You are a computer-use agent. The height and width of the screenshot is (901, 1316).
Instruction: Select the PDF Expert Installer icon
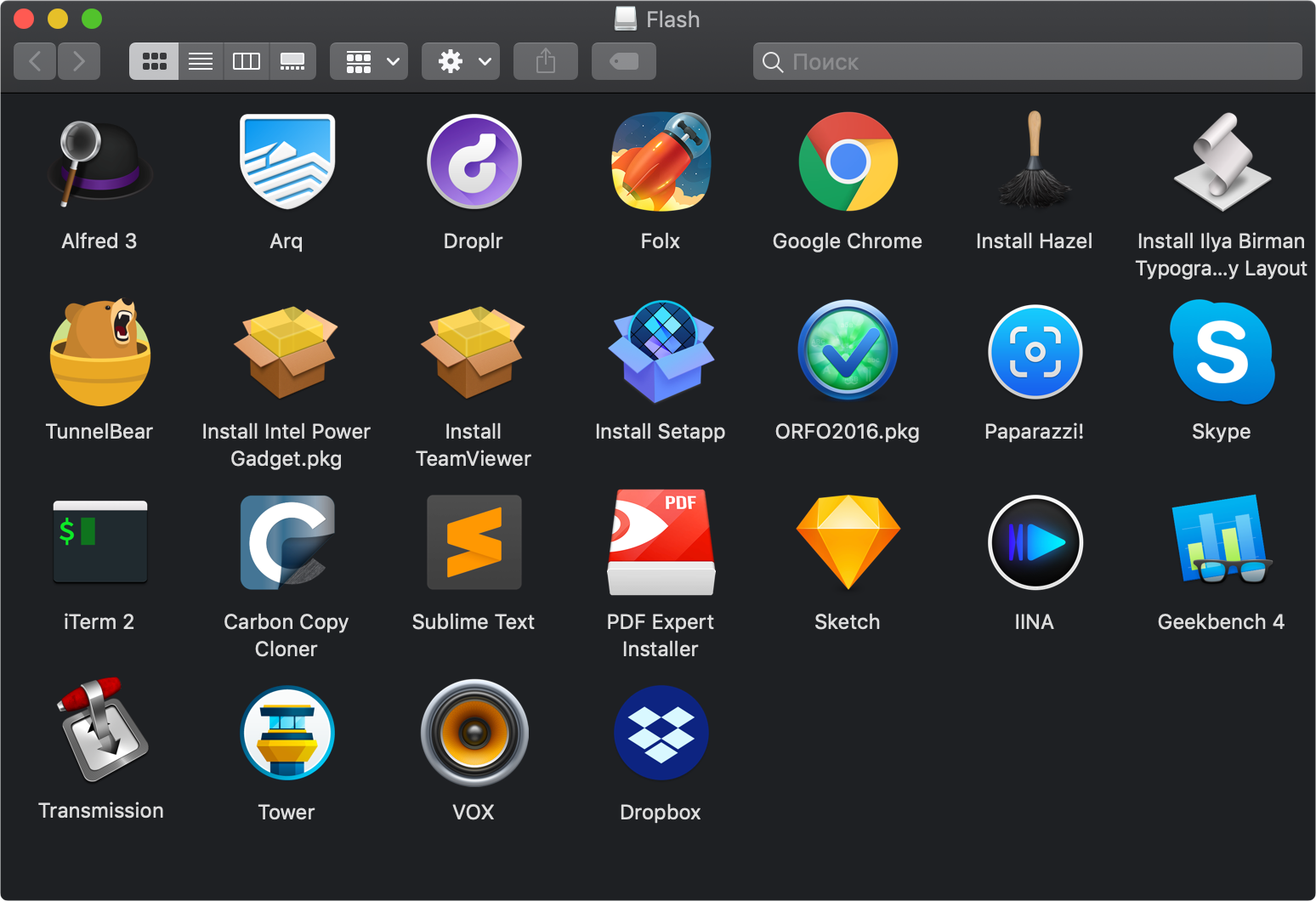[661, 541]
